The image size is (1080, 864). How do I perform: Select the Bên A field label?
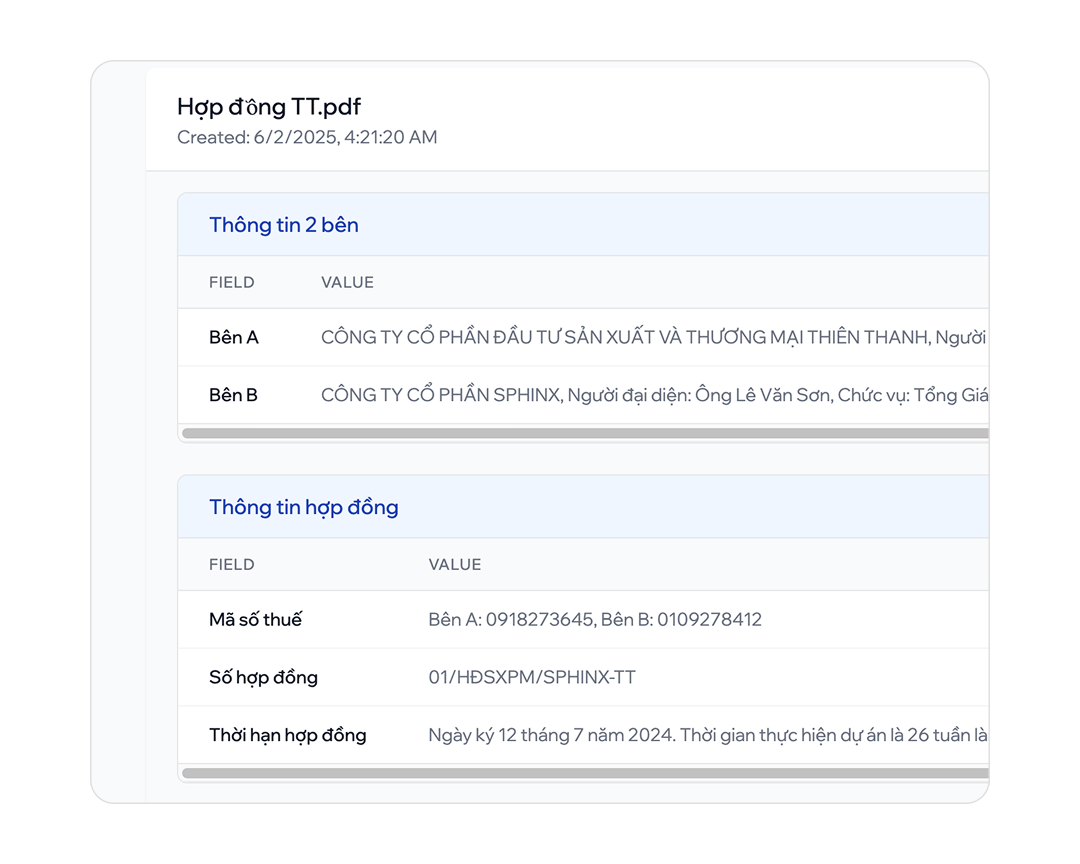tap(233, 337)
